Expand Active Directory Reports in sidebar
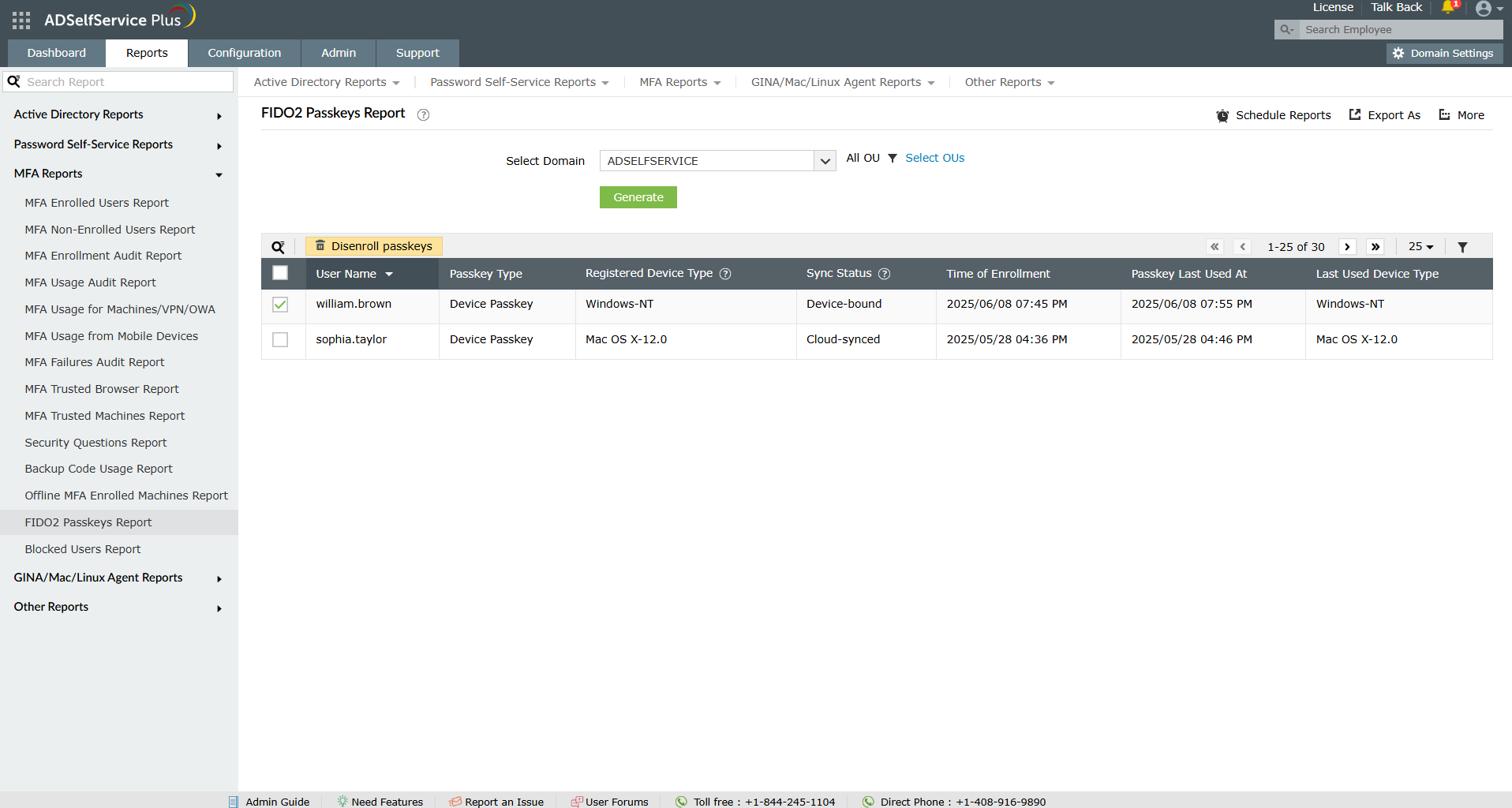This screenshot has width=1512, height=808. (118, 115)
